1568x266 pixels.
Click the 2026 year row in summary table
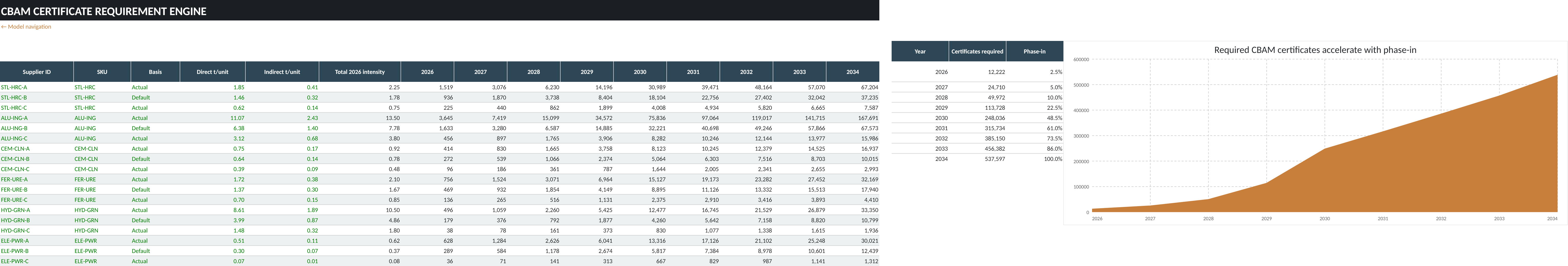click(x=977, y=72)
